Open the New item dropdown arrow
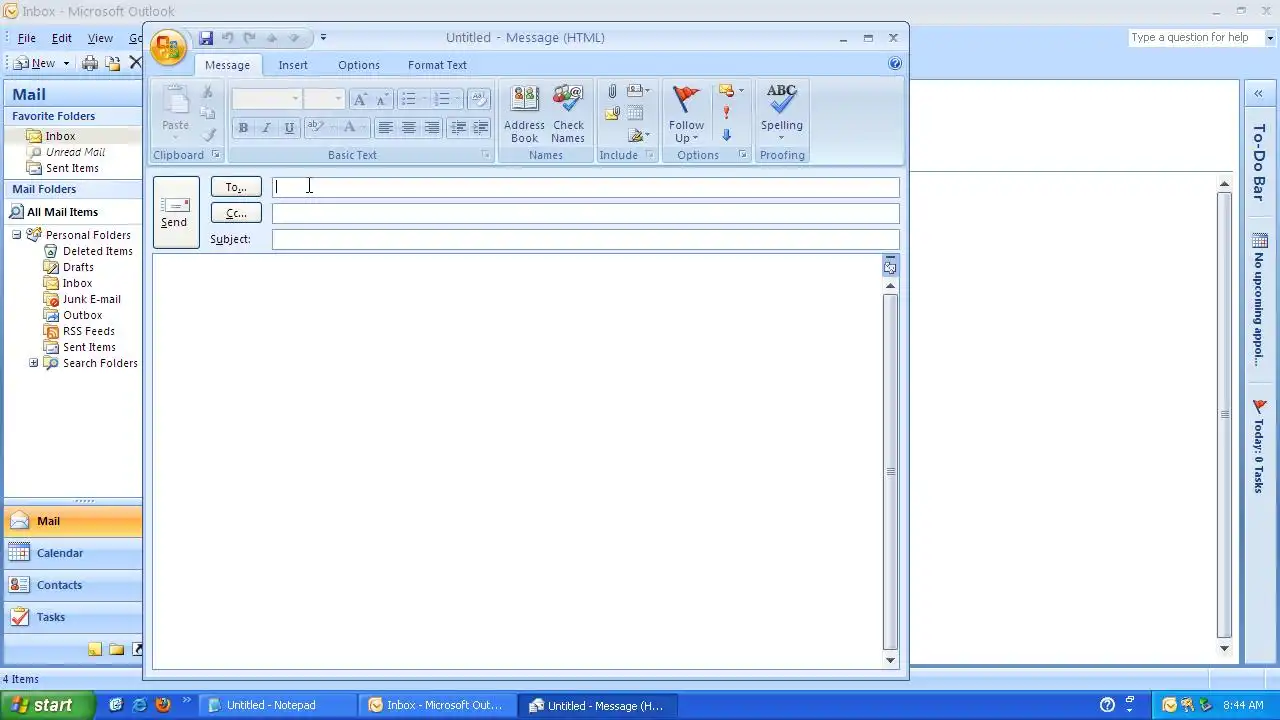Viewport: 1280px width, 720px height. point(66,63)
